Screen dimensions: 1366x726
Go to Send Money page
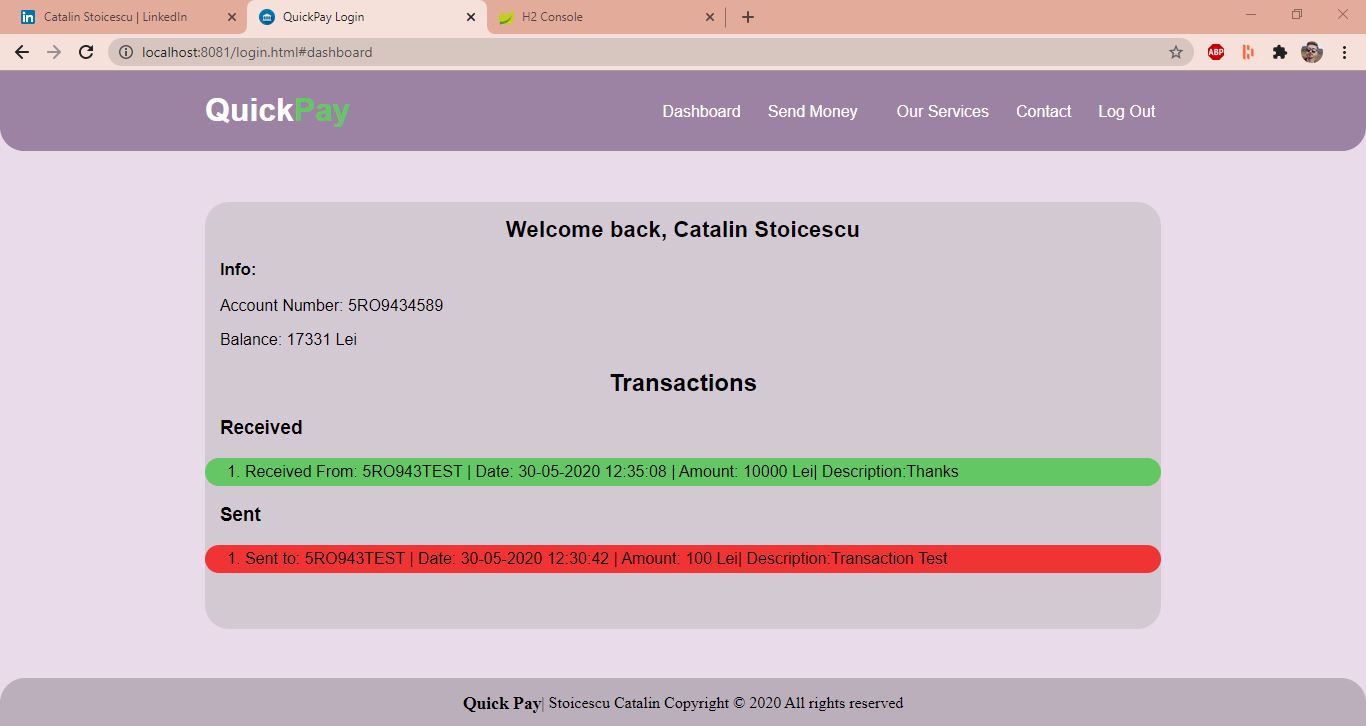click(812, 111)
